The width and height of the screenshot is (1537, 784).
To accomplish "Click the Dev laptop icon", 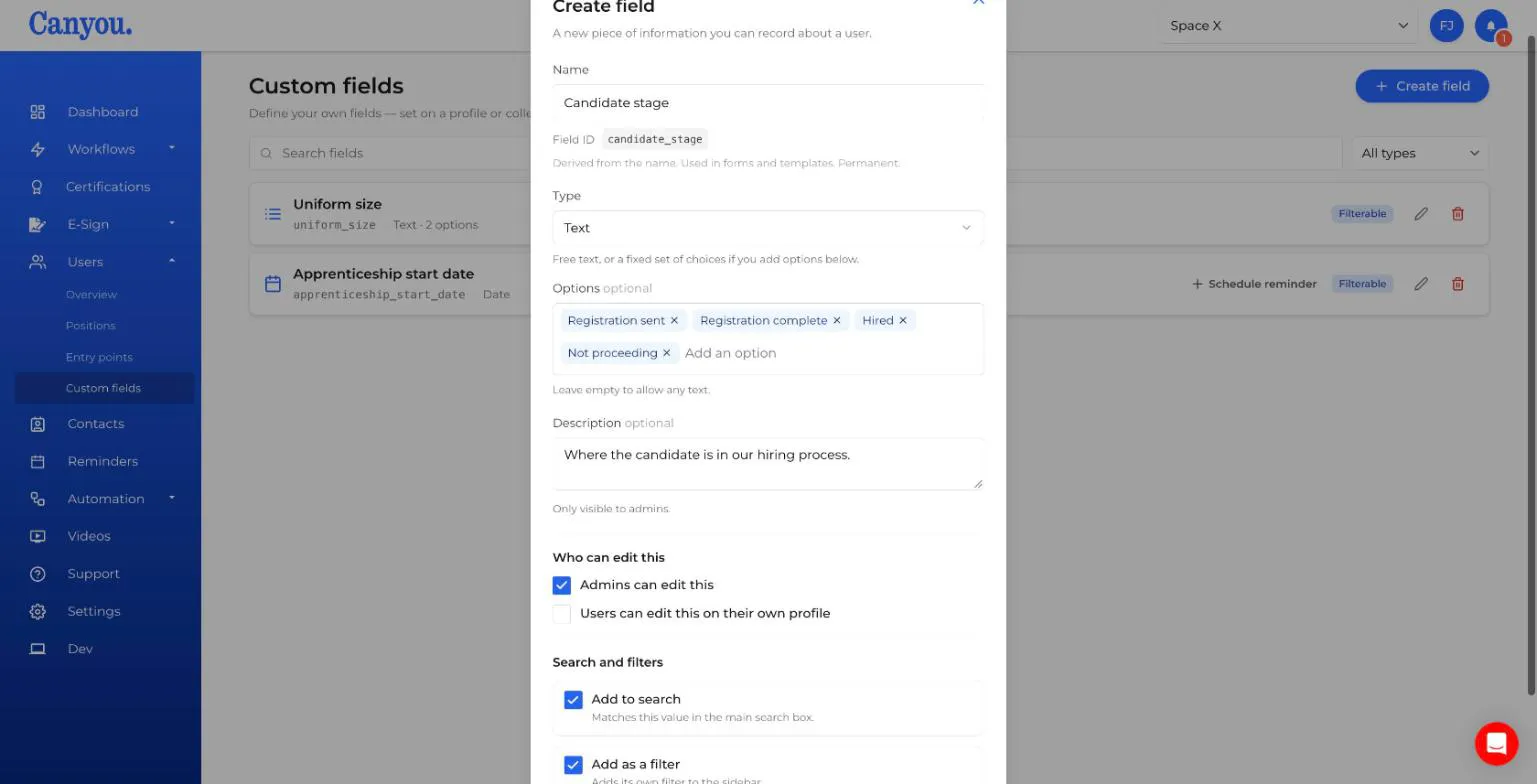I will pyautogui.click(x=38, y=649).
